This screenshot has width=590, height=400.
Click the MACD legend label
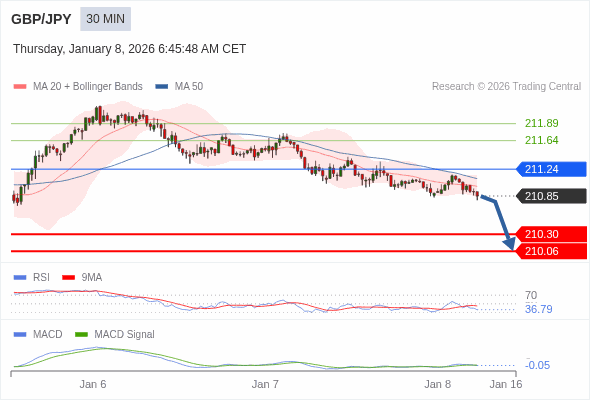click(x=48, y=334)
